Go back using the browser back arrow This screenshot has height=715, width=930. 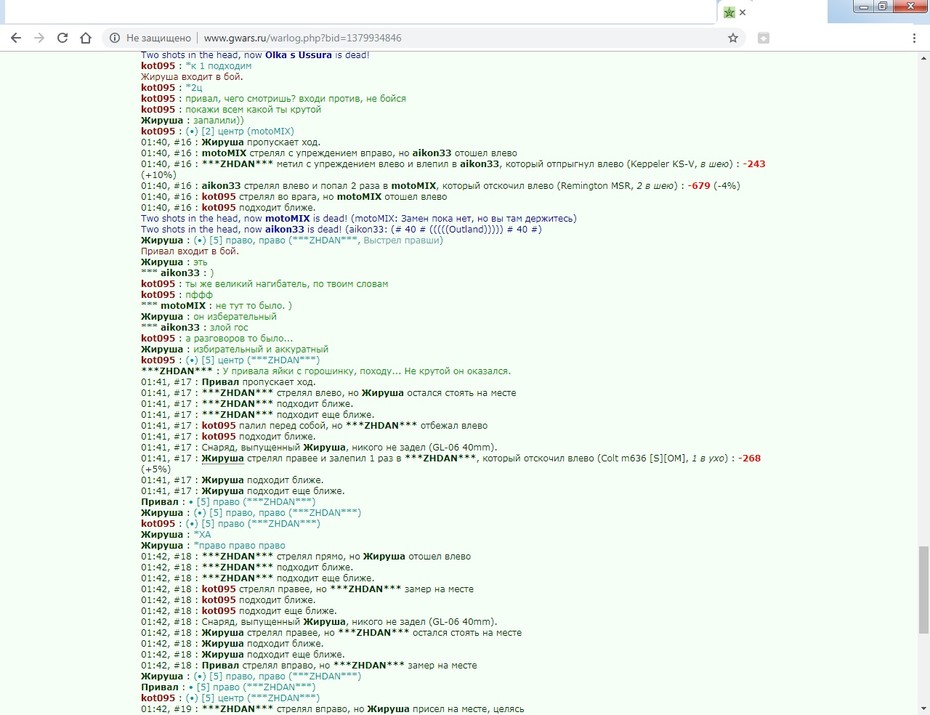click(16, 38)
